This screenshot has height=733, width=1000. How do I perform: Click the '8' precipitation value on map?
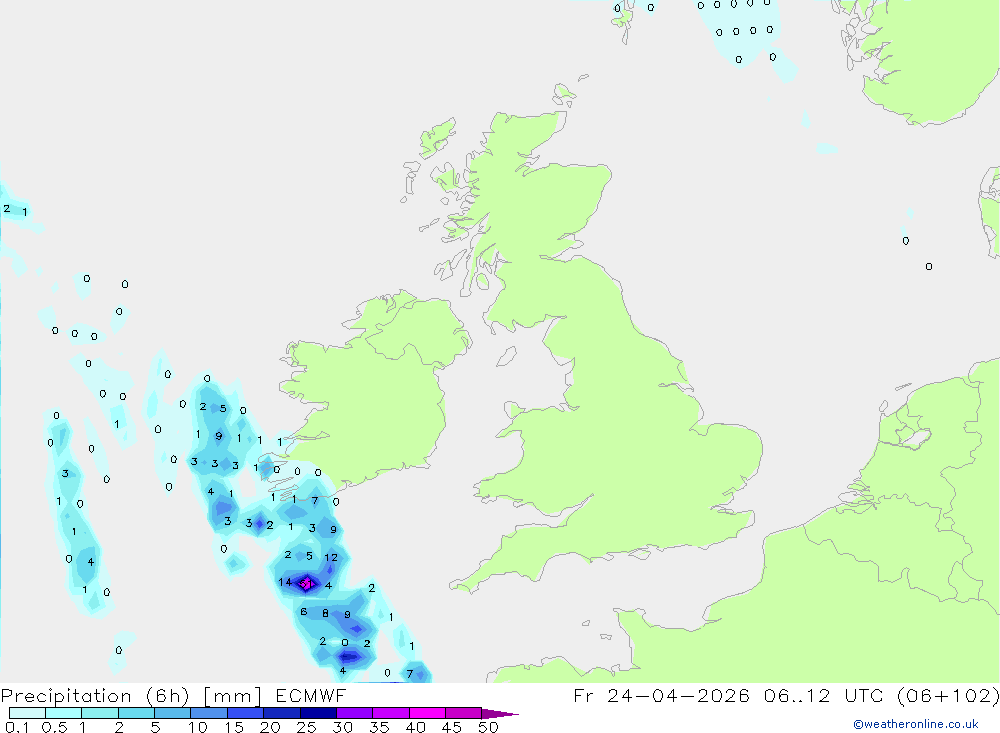(x=325, y=614)
